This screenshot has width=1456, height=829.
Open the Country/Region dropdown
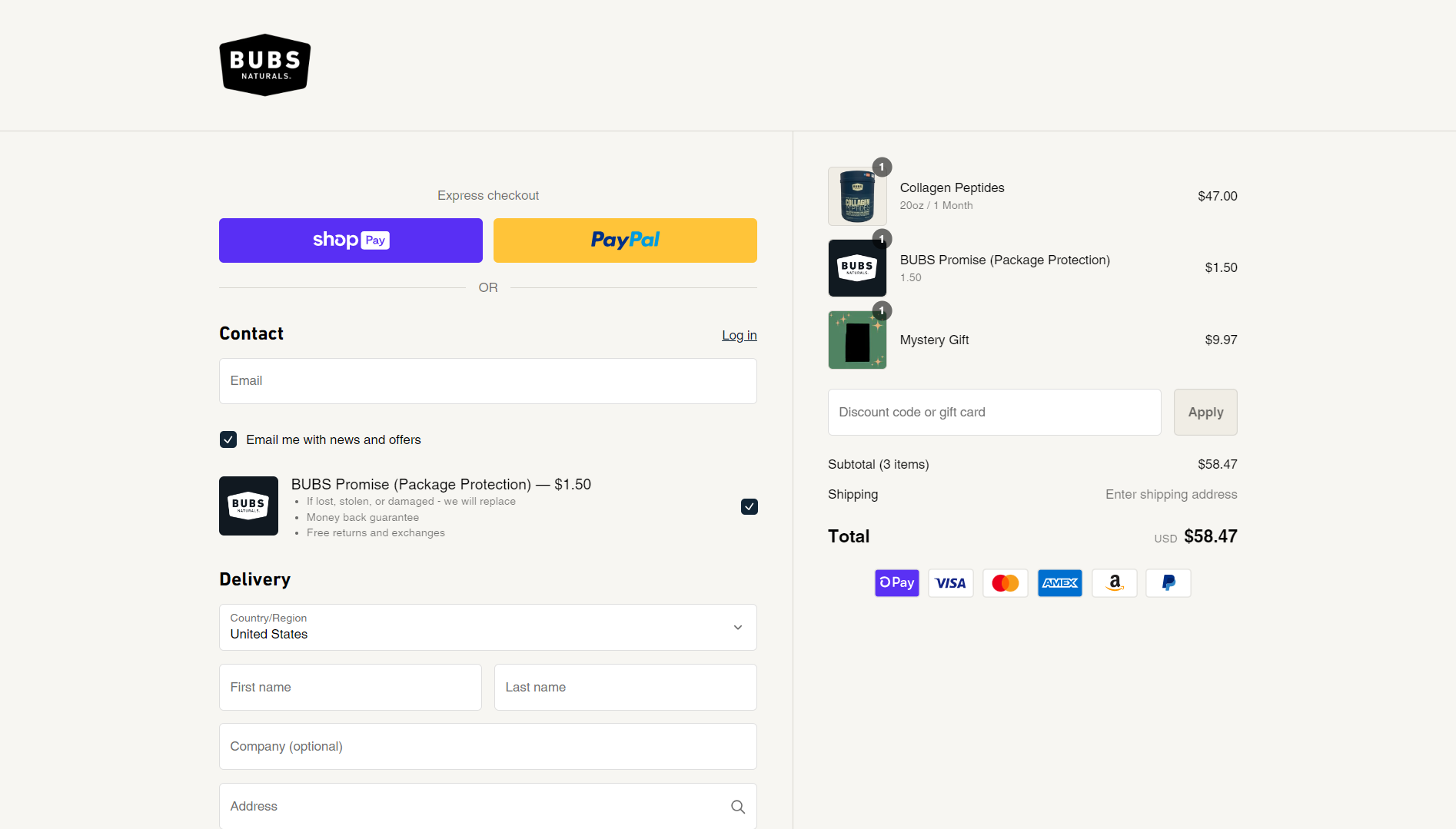[488, 627]
